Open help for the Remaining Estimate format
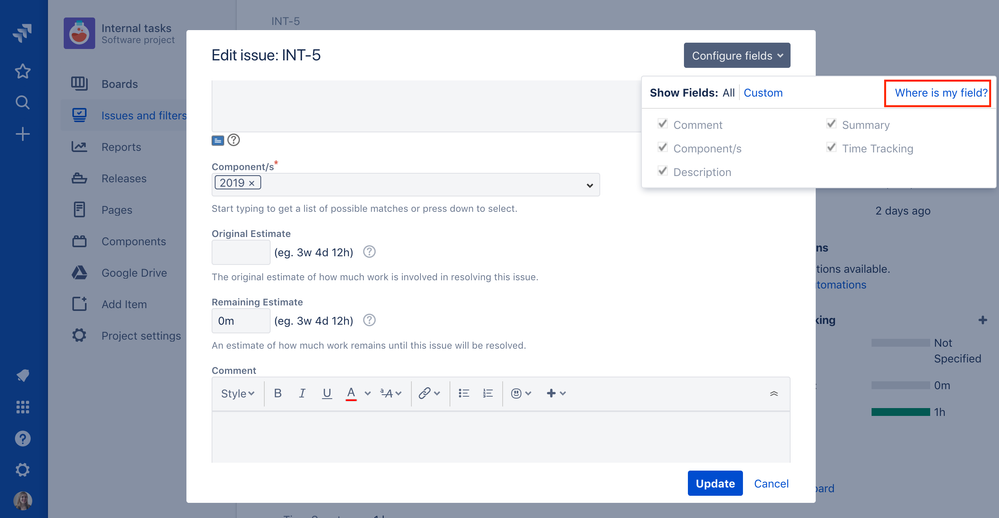 370,320
